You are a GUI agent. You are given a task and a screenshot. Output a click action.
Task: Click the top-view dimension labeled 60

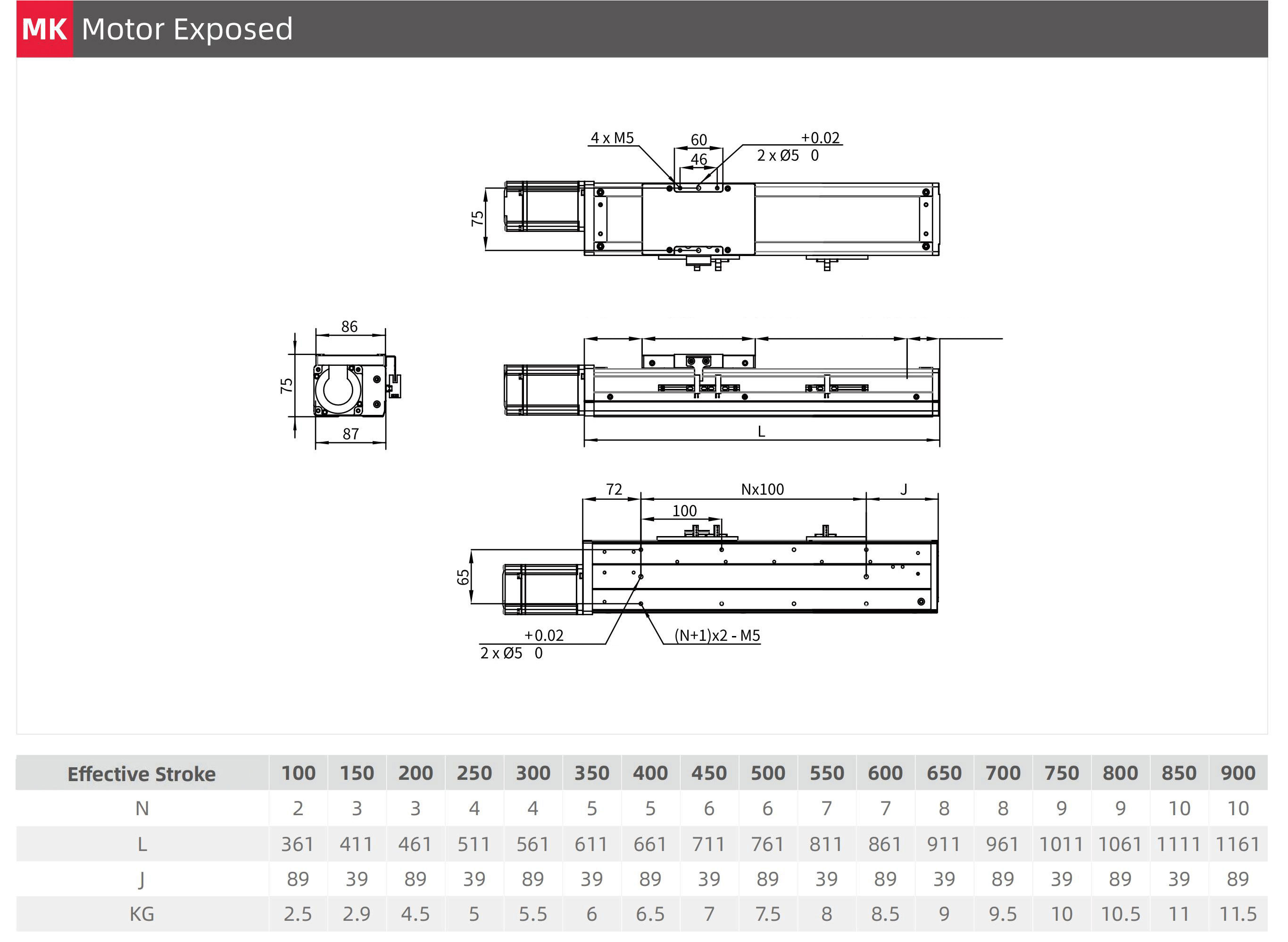pos(699,140)
